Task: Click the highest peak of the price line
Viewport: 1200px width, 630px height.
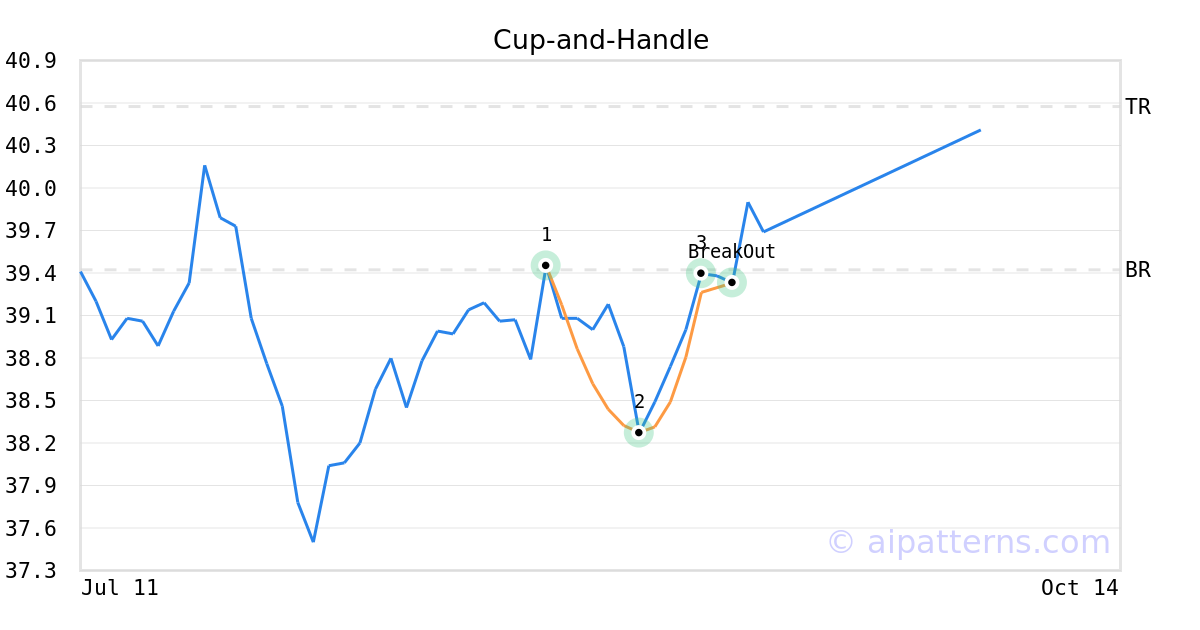Action: point(204,166)
